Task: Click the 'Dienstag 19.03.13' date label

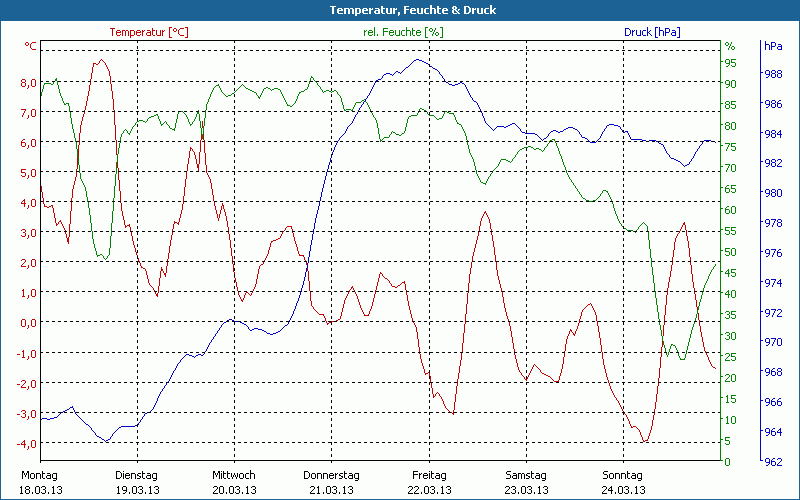Action: click(x=137, y=483)
